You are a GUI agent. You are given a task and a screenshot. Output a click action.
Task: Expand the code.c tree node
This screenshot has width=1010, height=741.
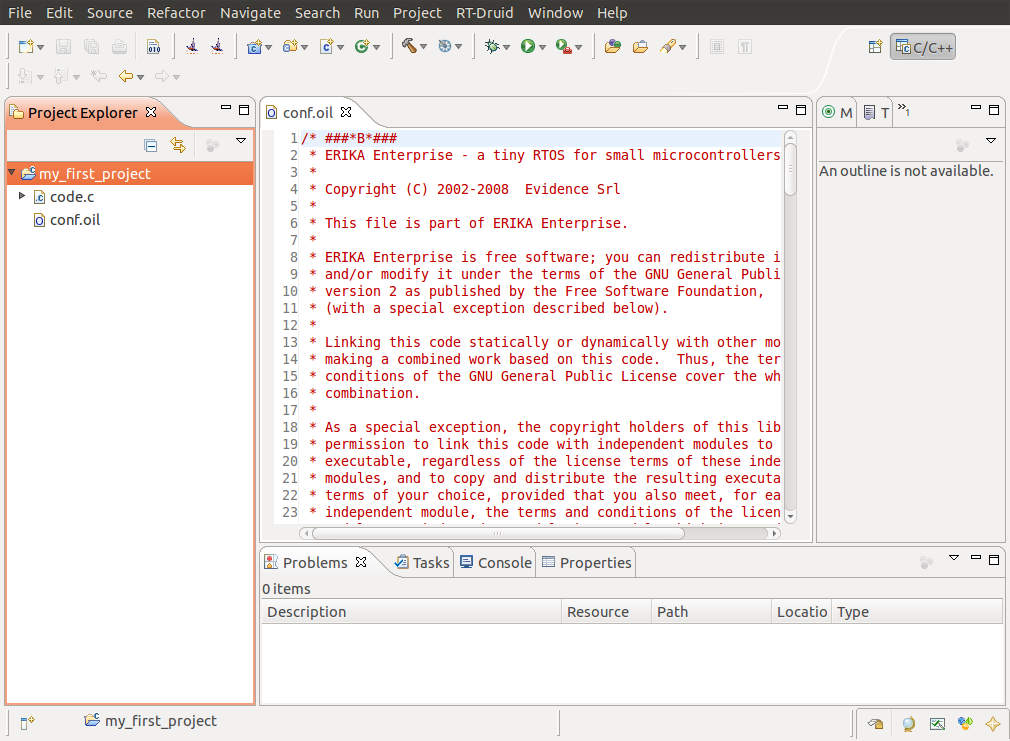pos(22,195)
